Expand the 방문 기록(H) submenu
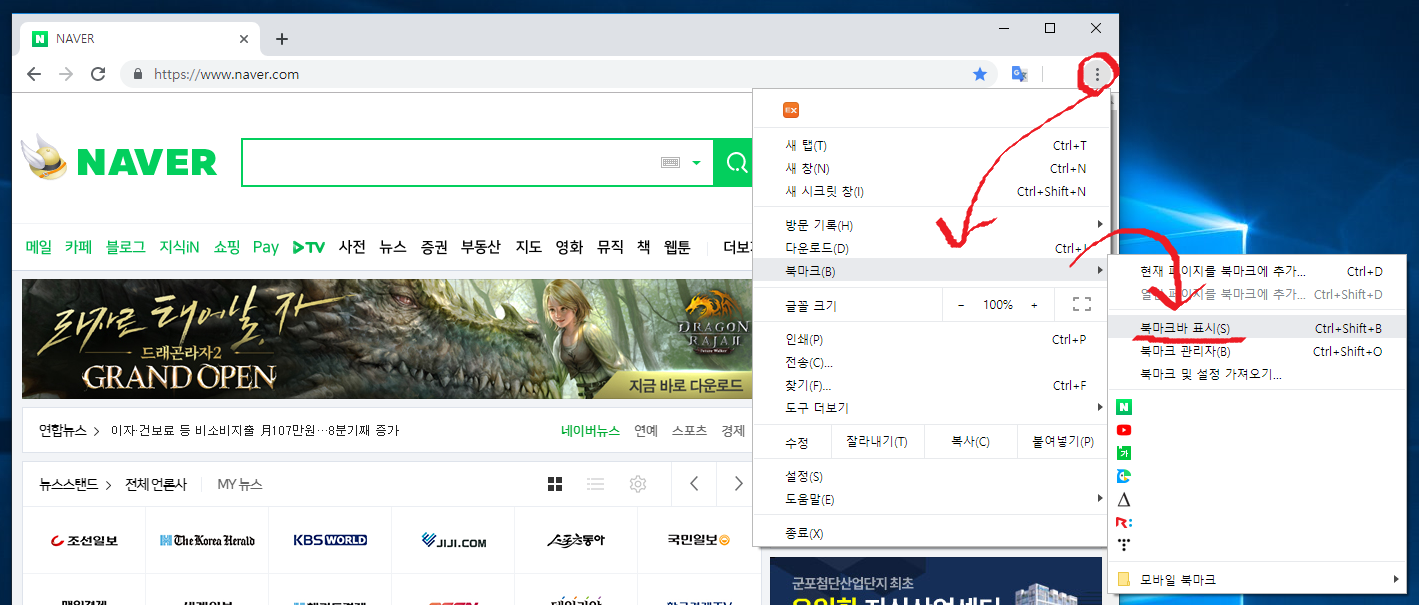The width and height of the screenshot is (1419, 605). [x=931, y=225]
